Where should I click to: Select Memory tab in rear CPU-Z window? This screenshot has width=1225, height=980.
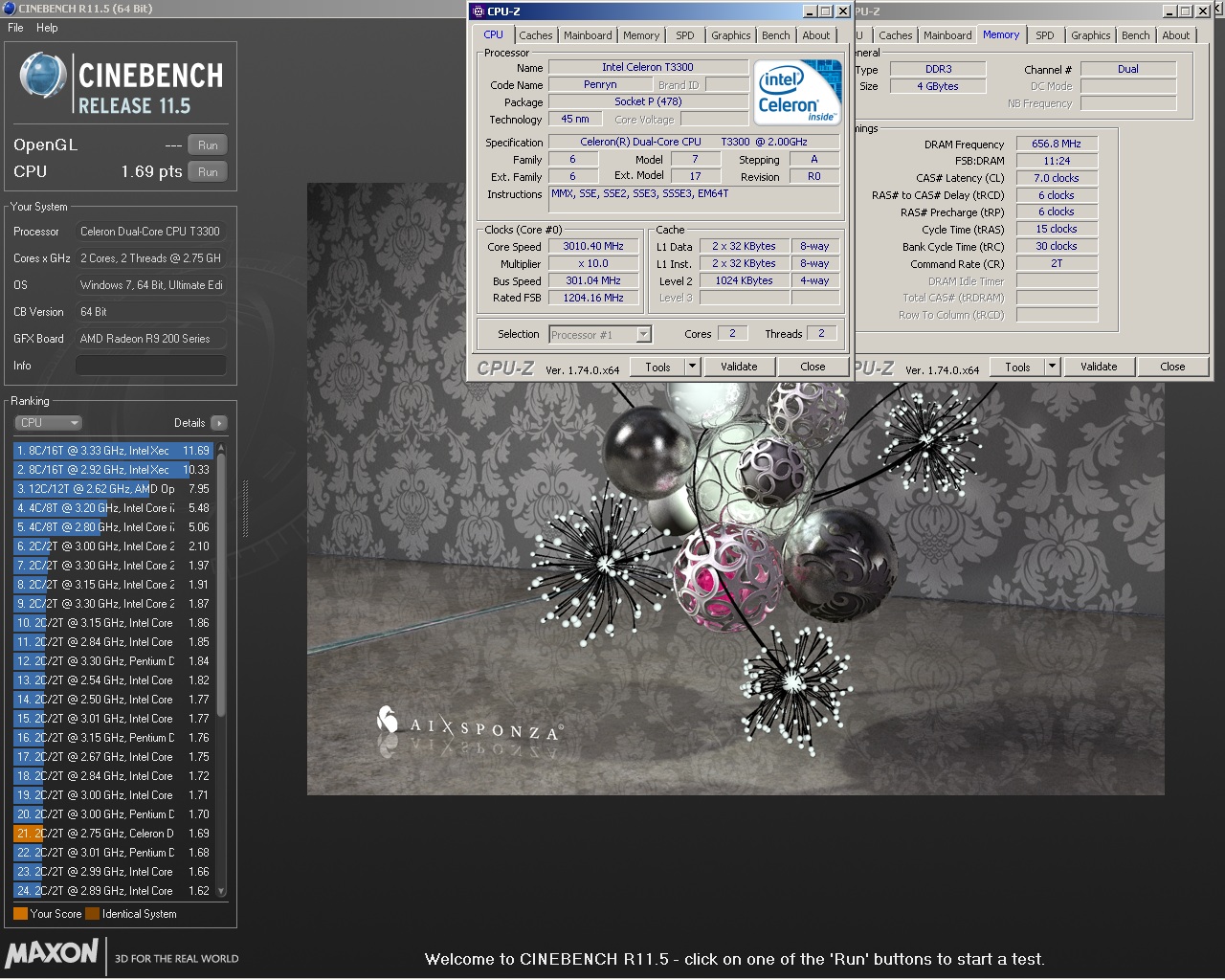click(1001, 34)
